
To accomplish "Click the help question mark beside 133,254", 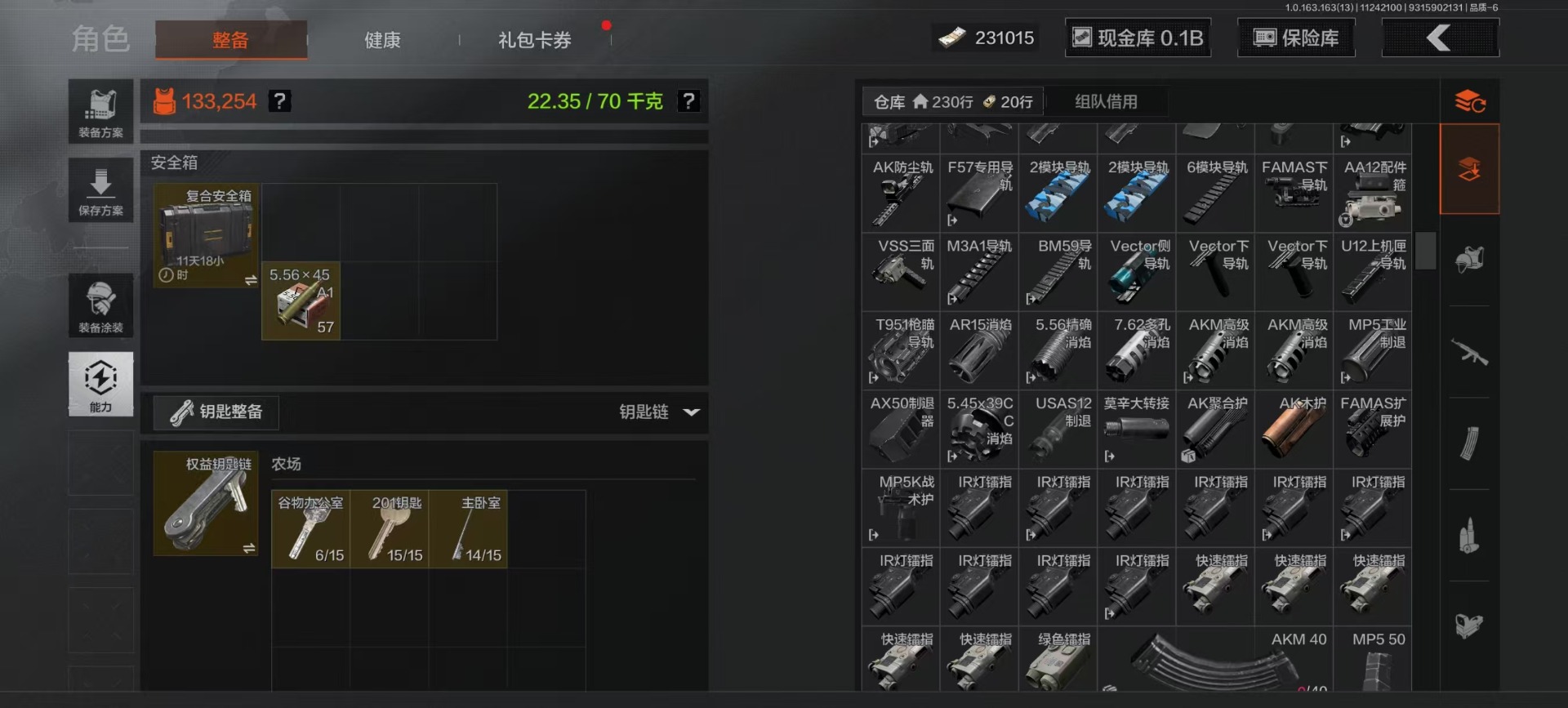I will click(279, 100).
